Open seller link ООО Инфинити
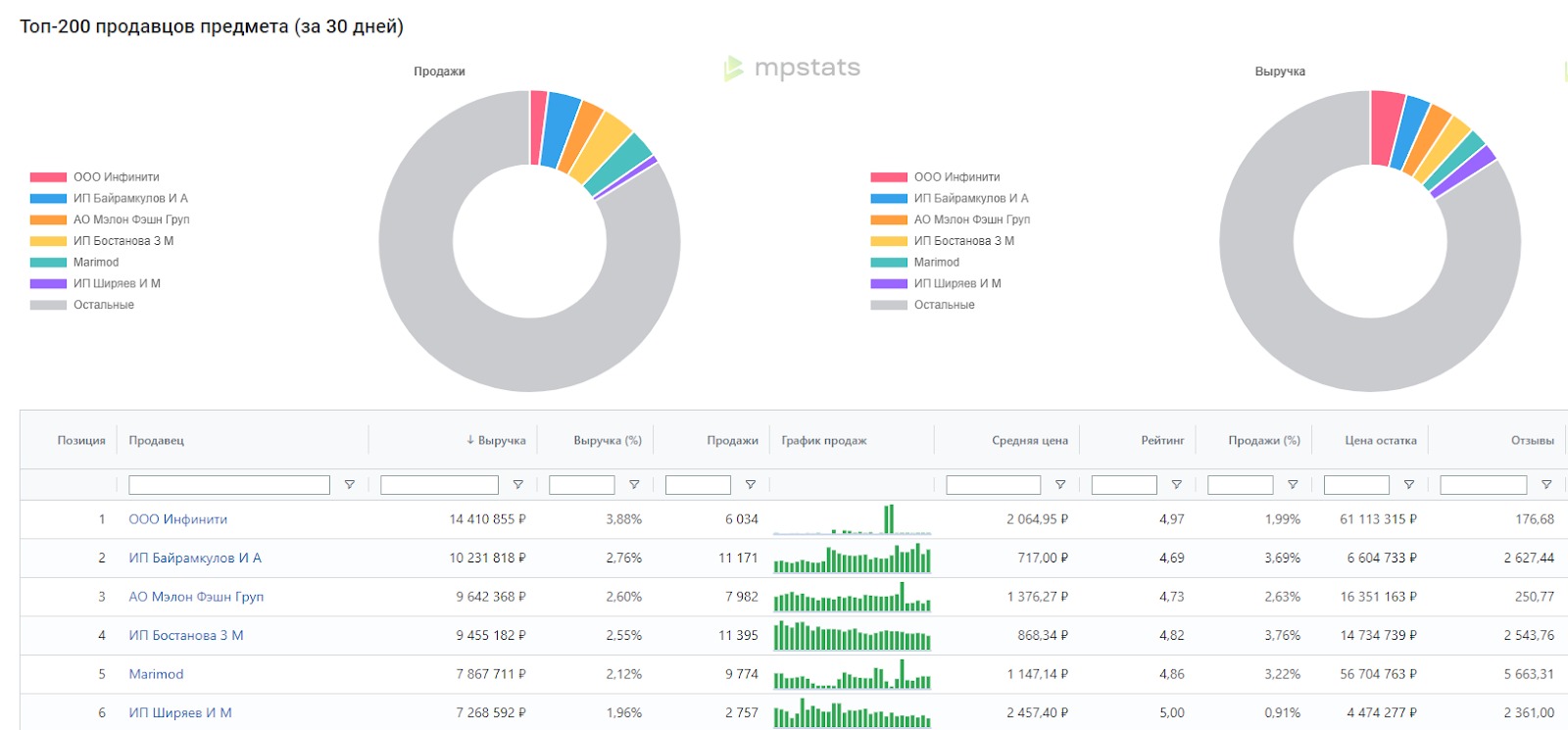 coord(178,519)
